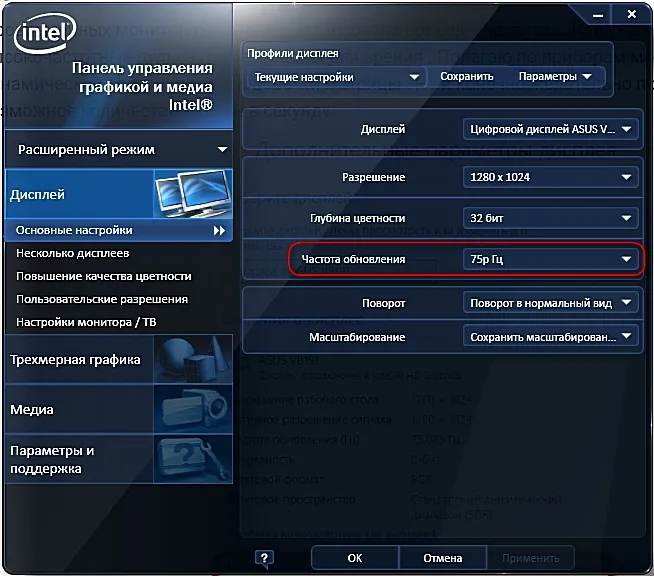Open the Поворот rotation dropdown
Screen dimensions: 654x576
pos(549,302)
